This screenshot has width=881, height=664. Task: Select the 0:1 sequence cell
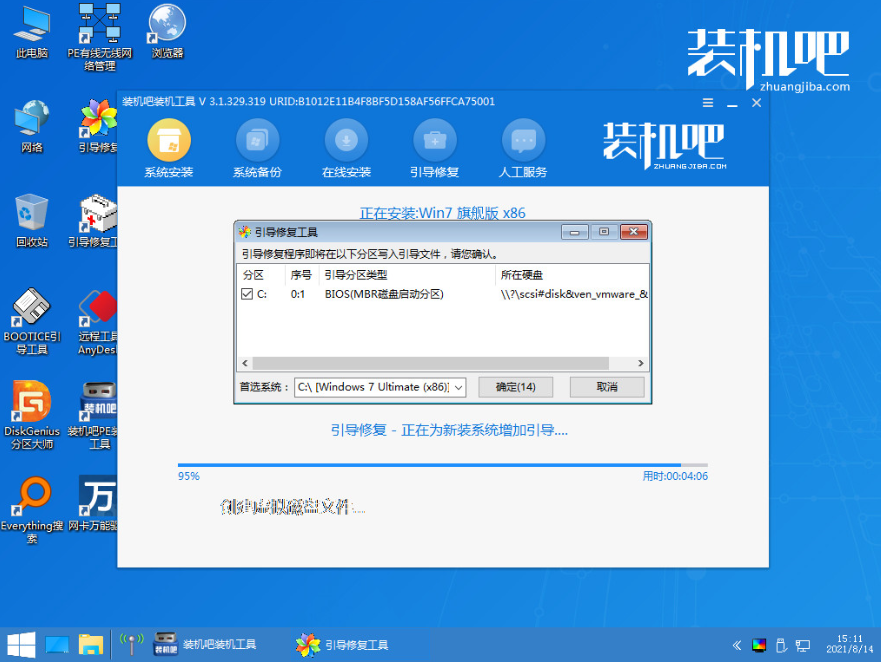pos(298,294)
